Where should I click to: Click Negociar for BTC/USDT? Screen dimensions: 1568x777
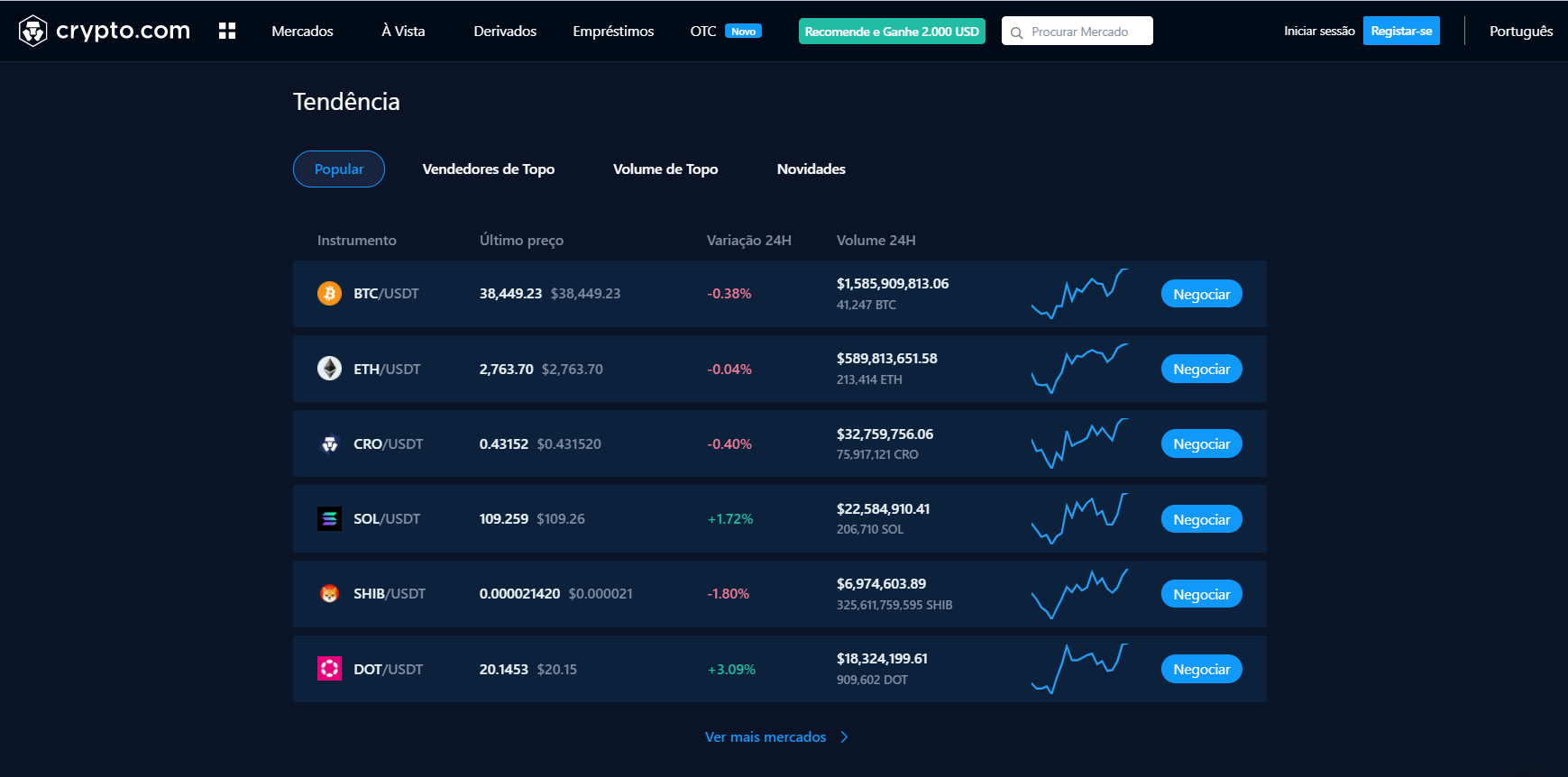click(1202, 294)
